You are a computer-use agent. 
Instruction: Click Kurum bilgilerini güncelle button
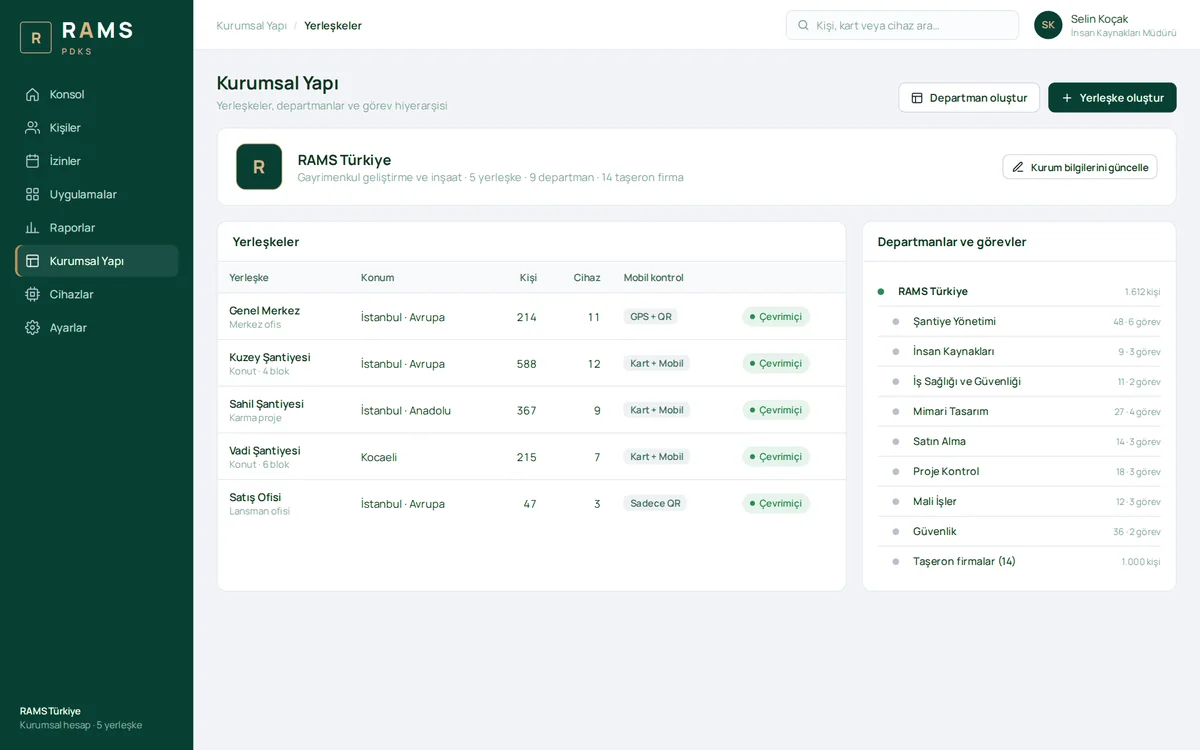click(1080, 167)
